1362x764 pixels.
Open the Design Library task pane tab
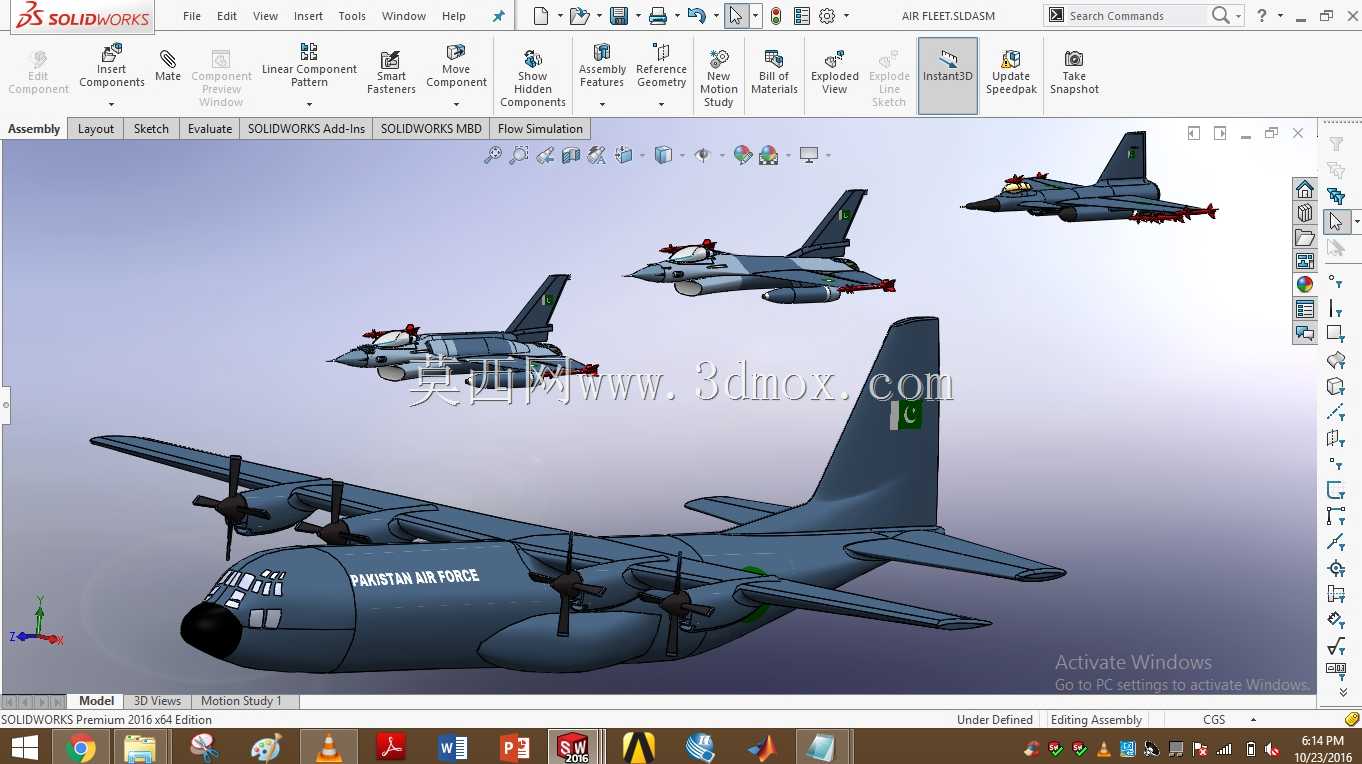[x=1305, y=213]
